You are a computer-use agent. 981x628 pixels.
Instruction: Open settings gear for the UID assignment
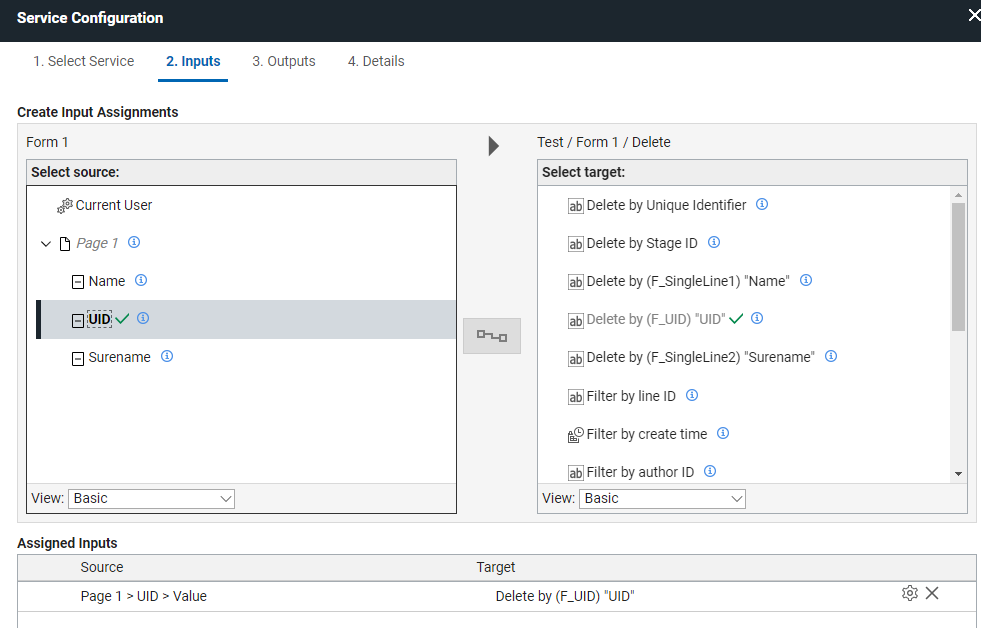(x=910, y=593)
